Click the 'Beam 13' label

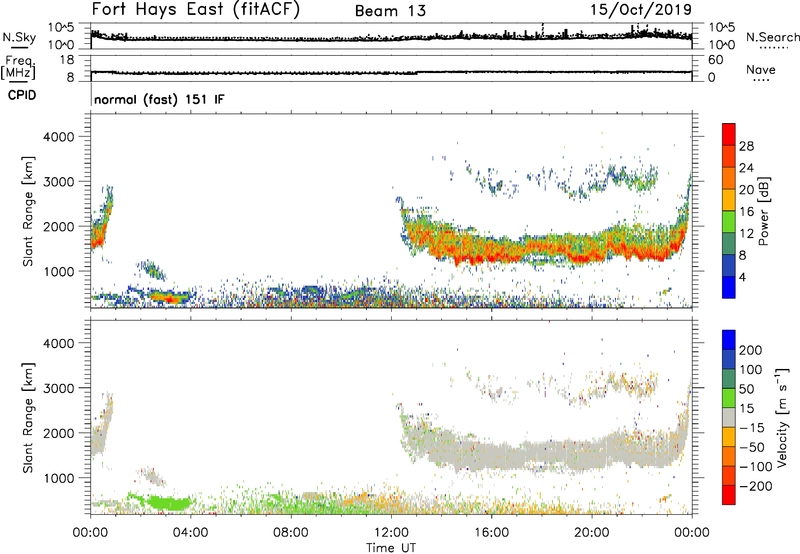(x=390, y=11)
